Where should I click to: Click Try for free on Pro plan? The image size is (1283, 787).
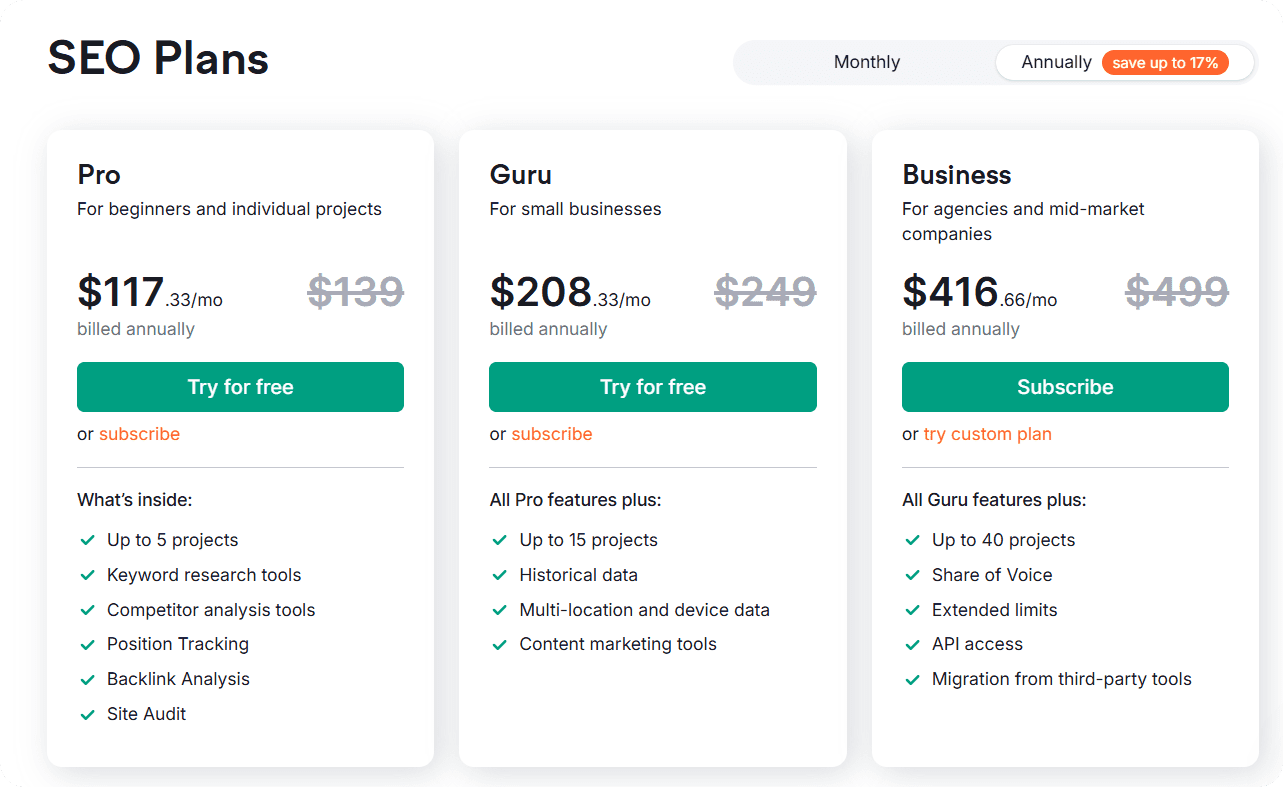[x=240, y=387]
